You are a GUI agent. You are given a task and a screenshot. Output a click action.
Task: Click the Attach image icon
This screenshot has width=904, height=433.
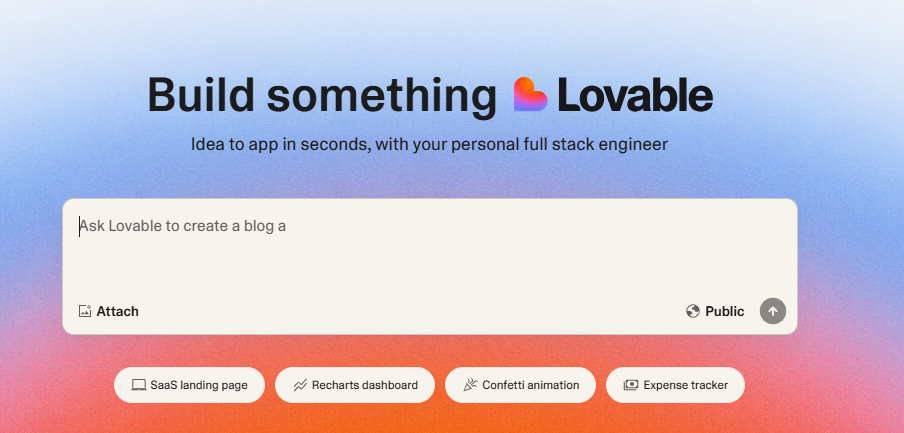[85, 311]
